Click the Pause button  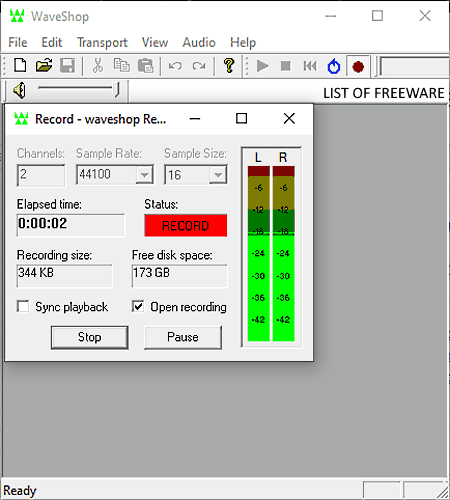click(183, 337)
